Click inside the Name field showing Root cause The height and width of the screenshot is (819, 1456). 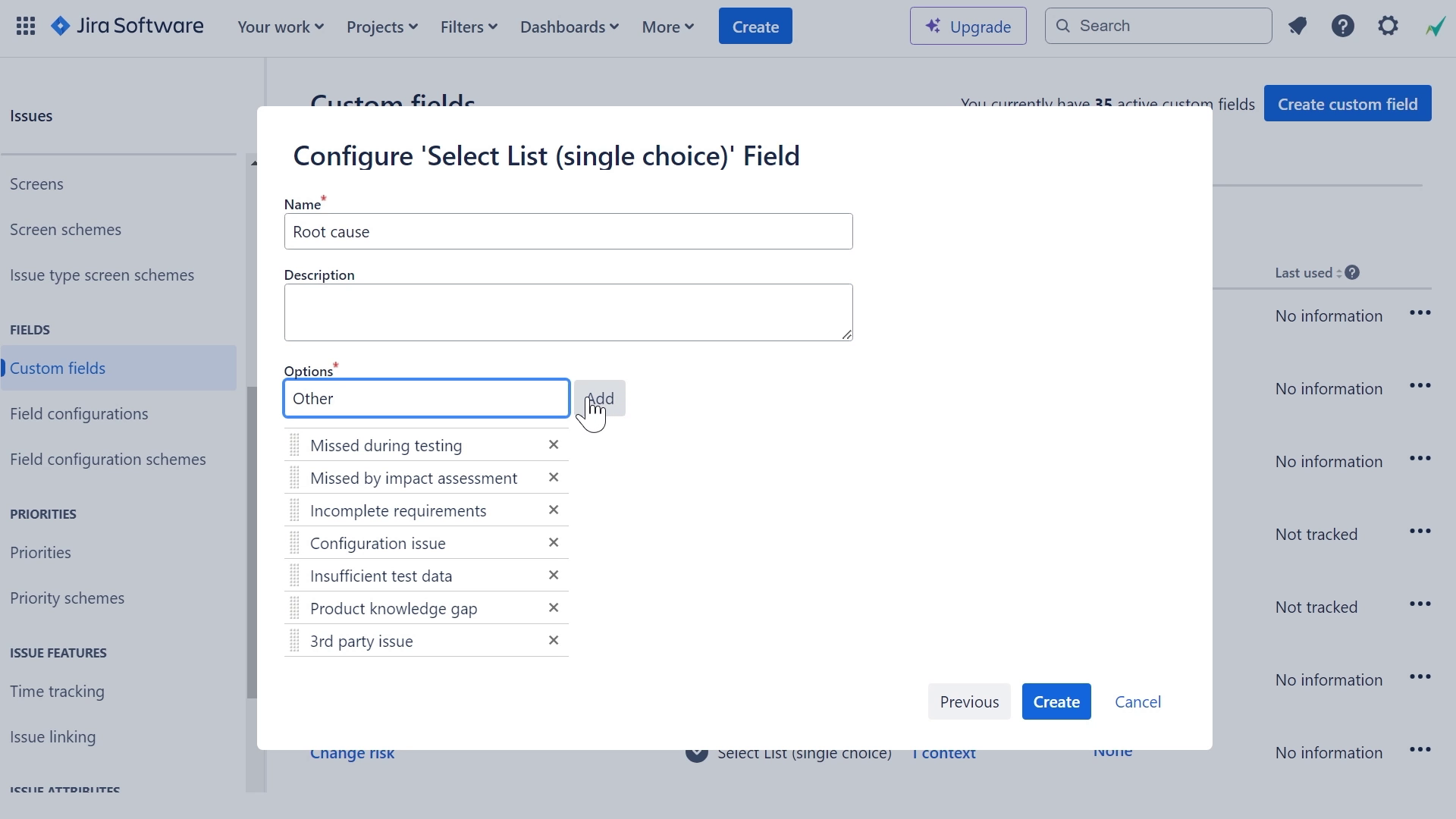click(x=568, y=231)
